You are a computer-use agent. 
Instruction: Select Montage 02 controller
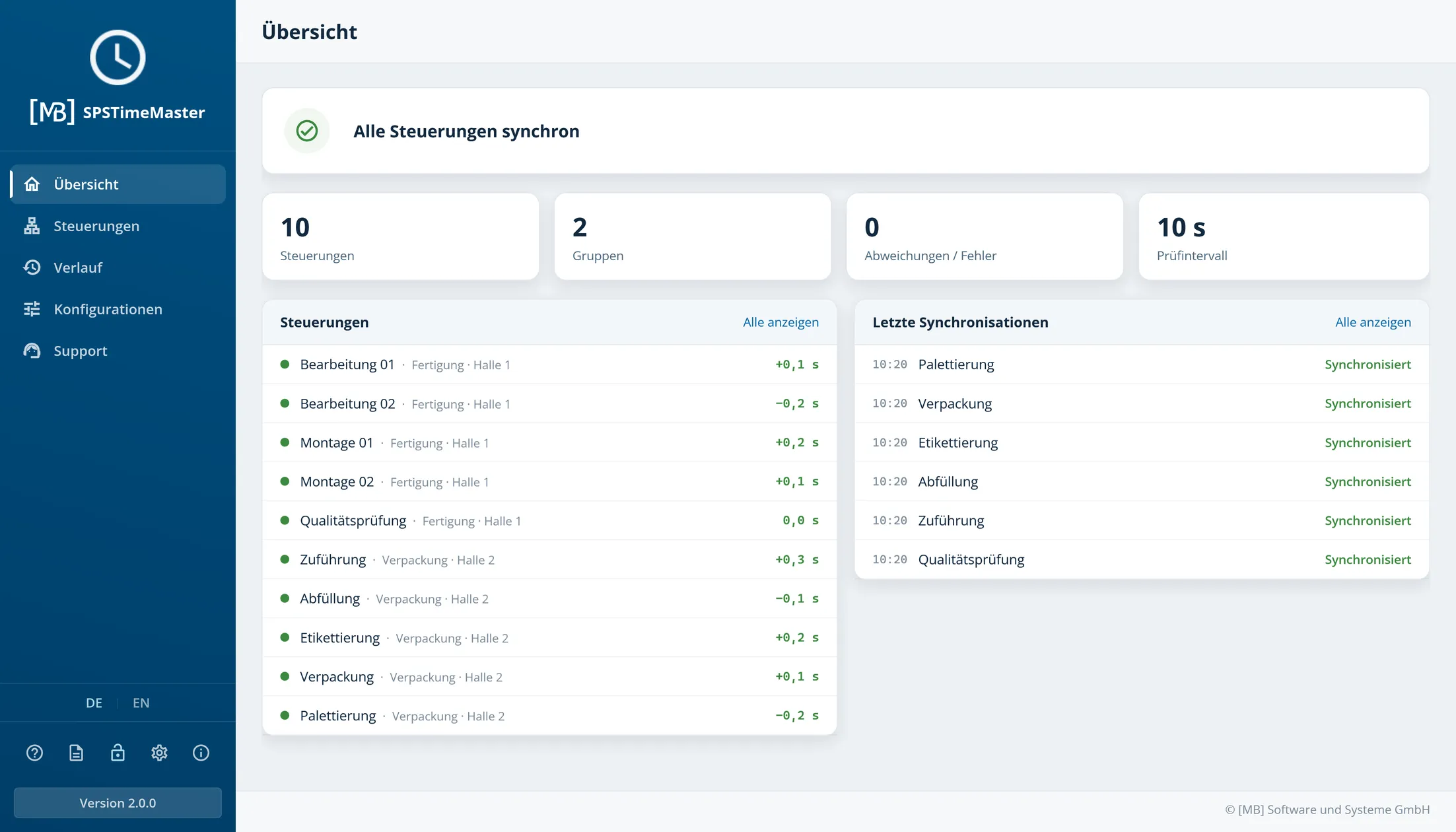pyautogui.click(x=549, y=481)
